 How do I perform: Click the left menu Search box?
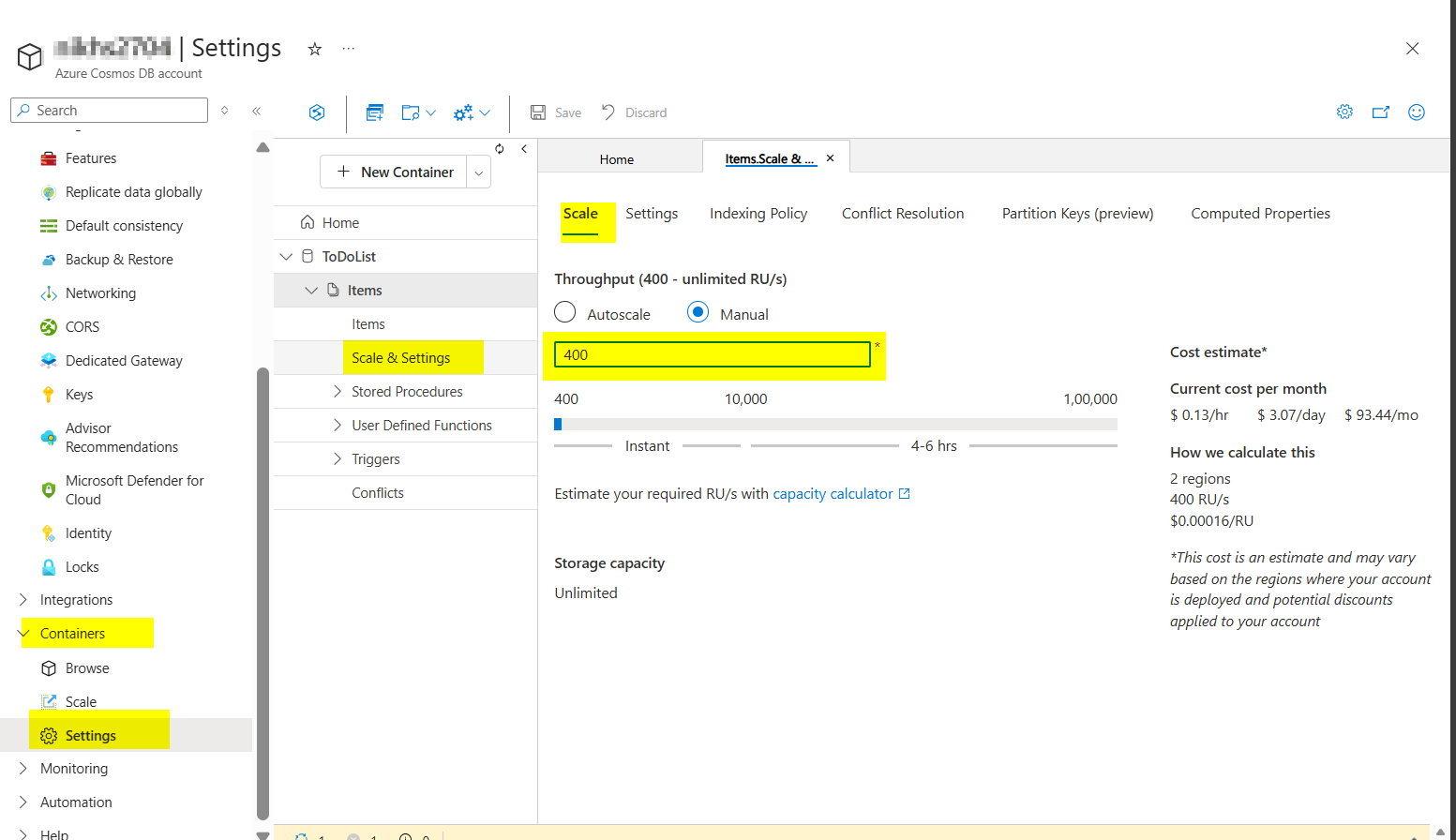coord(109,111)
